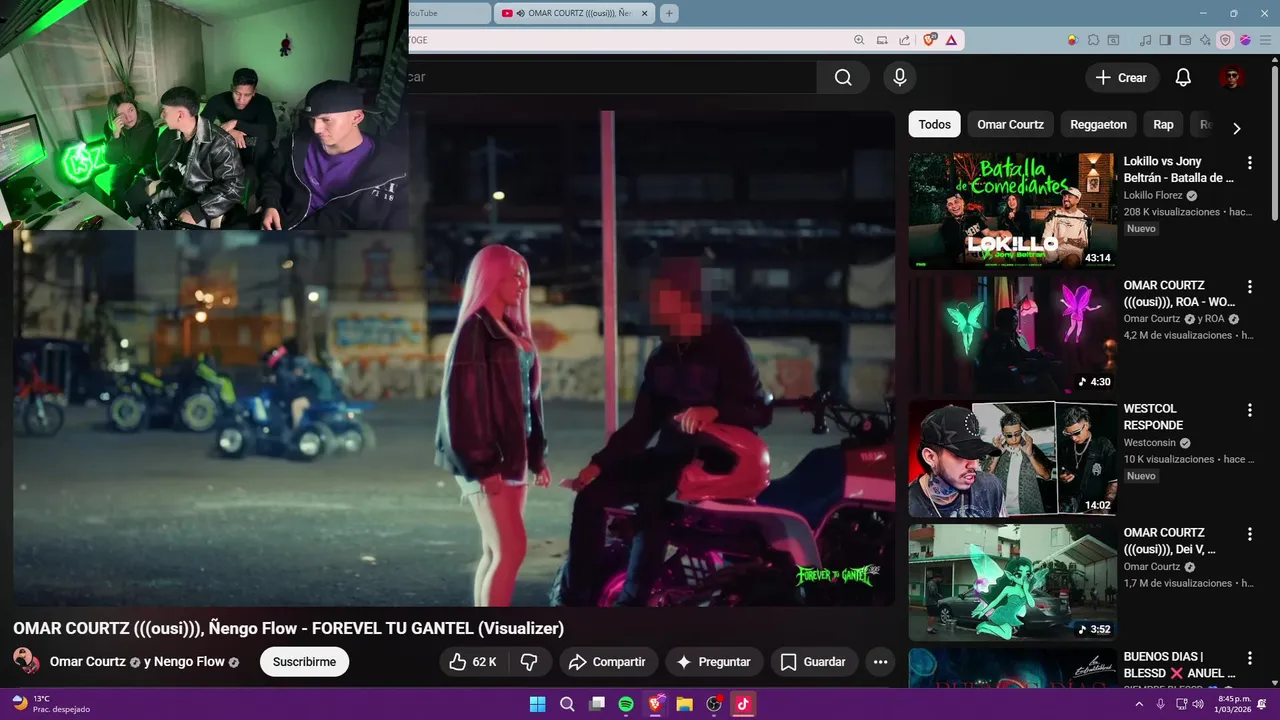Viewport: 1280px width, 720px height.
Task: Start voice search with microphone icon
Action: point(900,78)
